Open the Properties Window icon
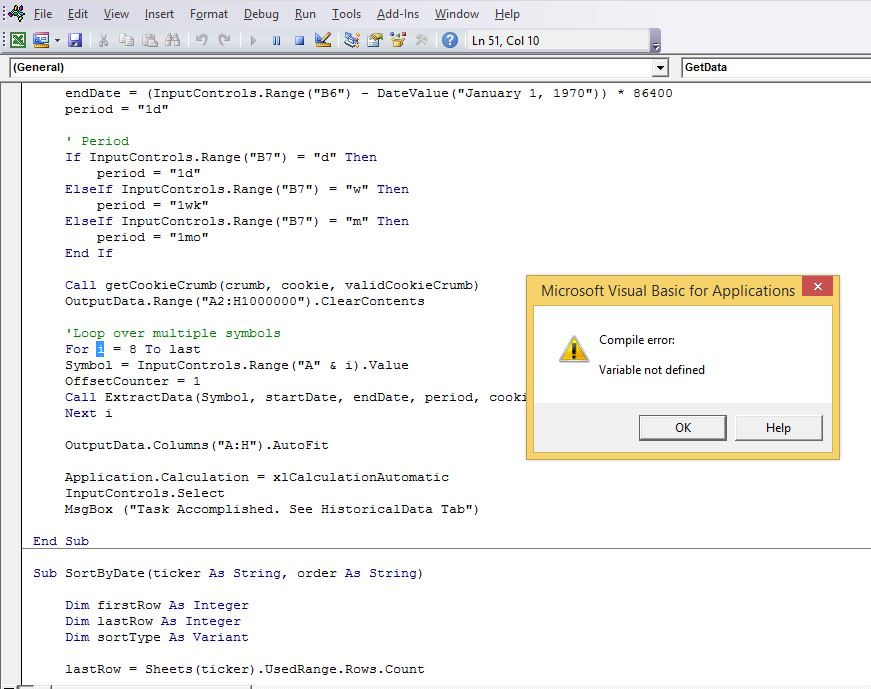The width and height of the screenshot is (871, 689). point(375,40)
